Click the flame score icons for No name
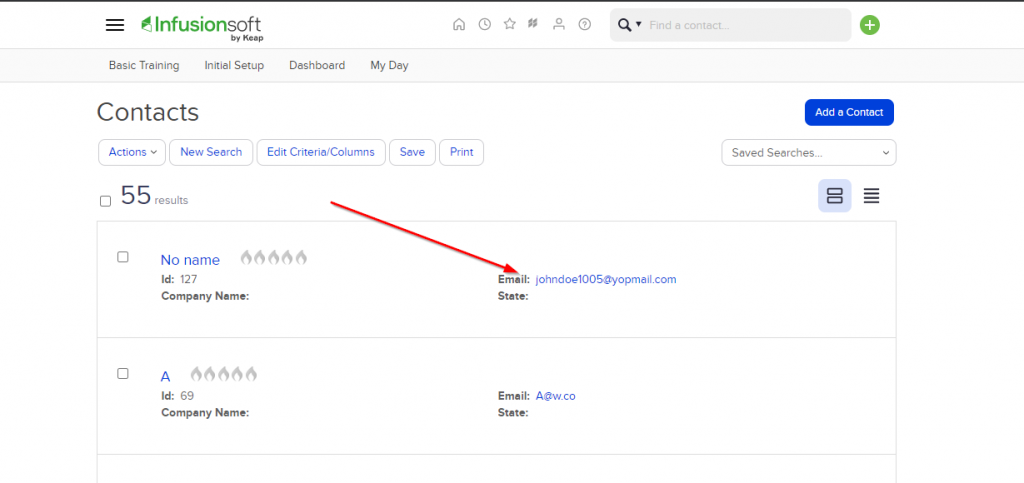Image resolution: width=1024 pixels, height=483 pixels. point(274,257)
